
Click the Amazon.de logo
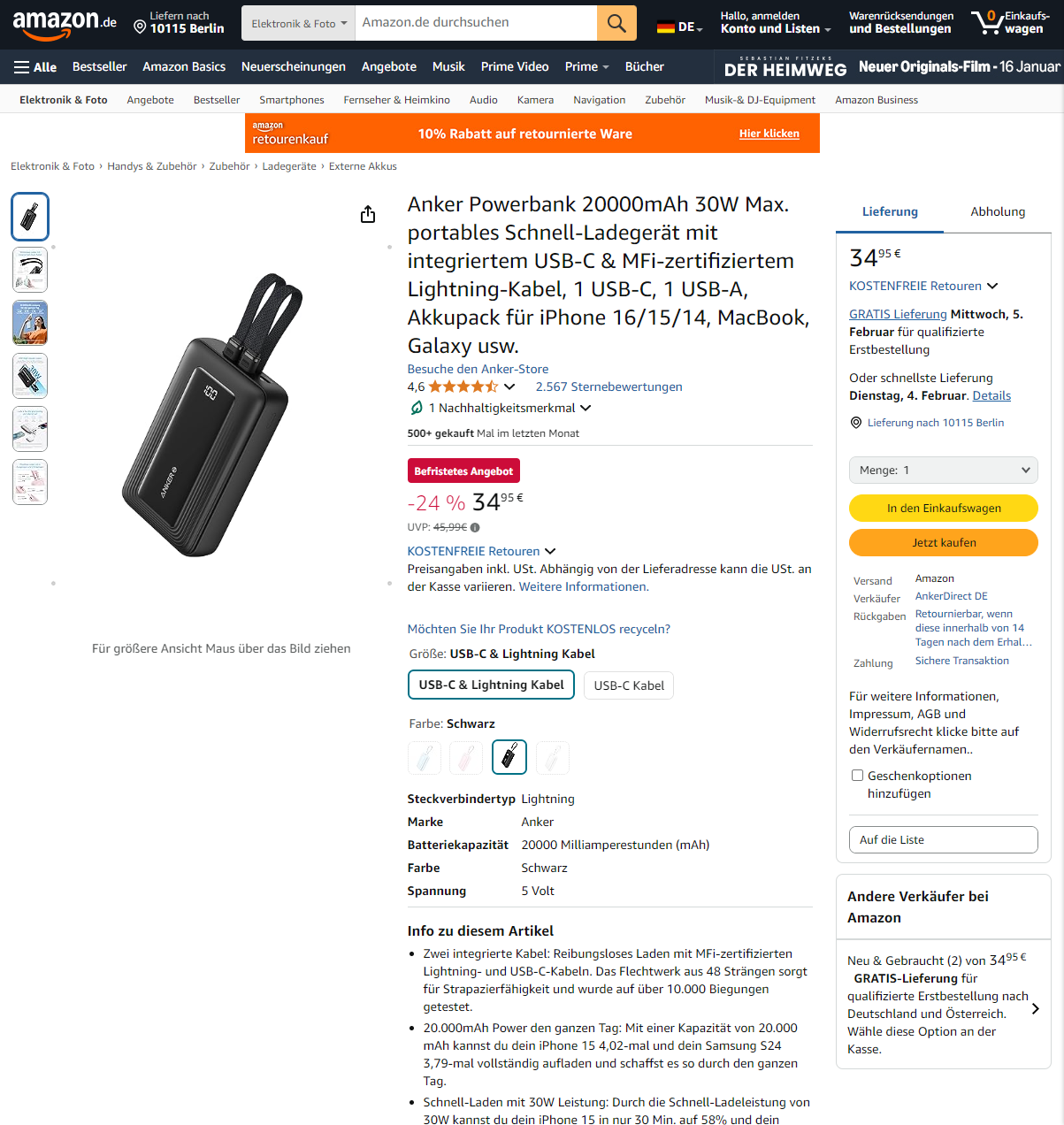(65, 24)
